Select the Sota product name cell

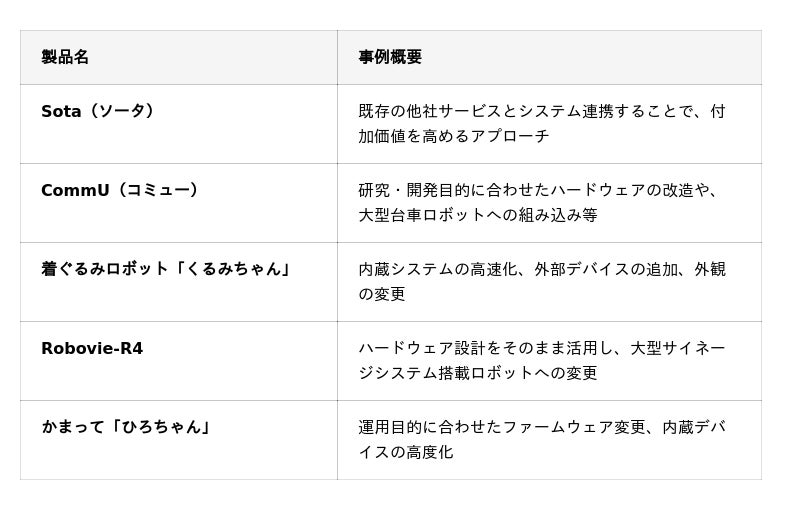point(59,111)
